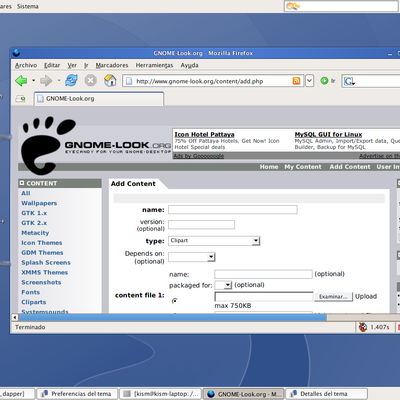Open the Back button history dropdown arrow

tap(33, 80)
